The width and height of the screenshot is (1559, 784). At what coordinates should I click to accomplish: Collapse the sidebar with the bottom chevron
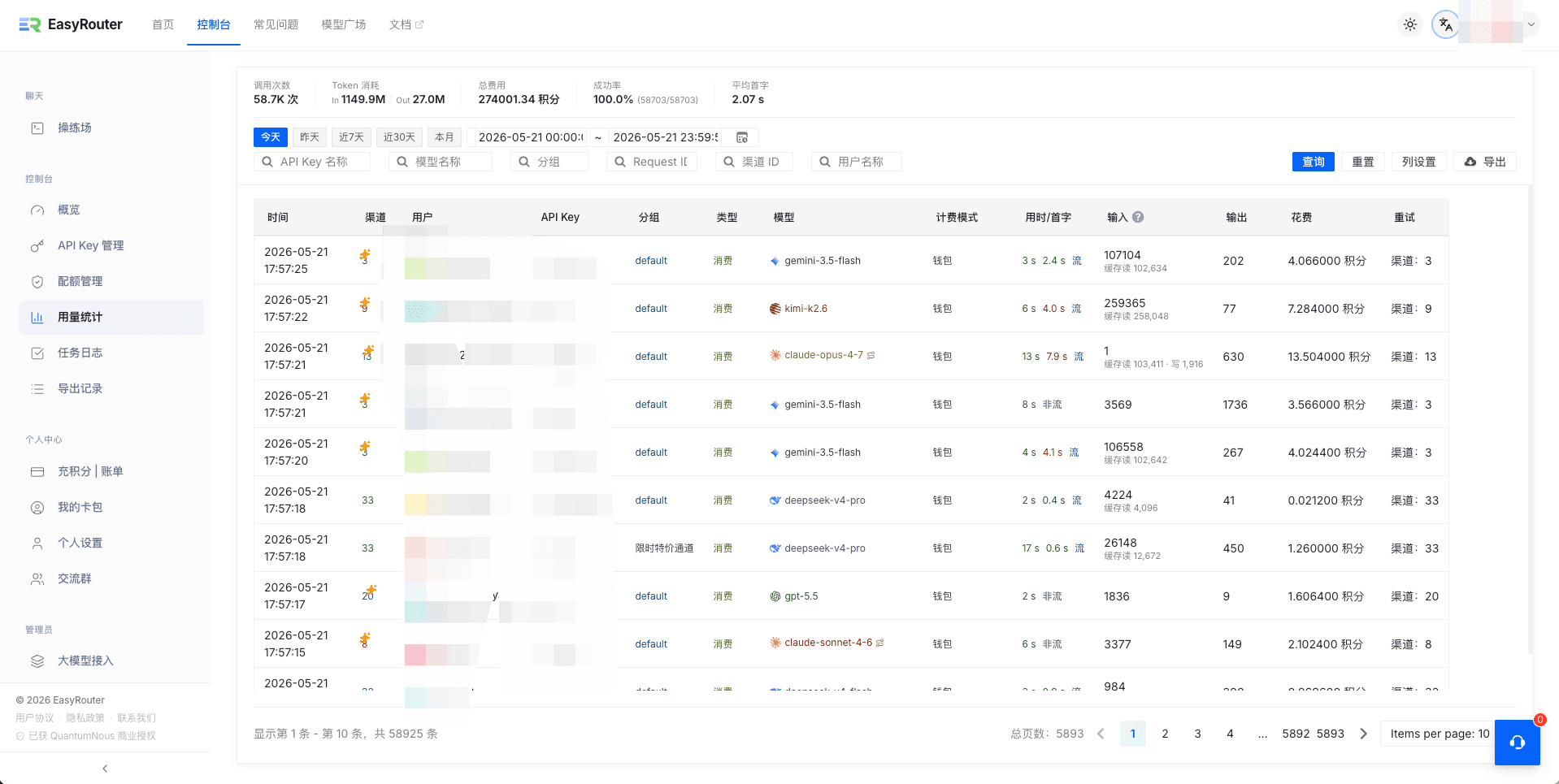click(105, 769)
